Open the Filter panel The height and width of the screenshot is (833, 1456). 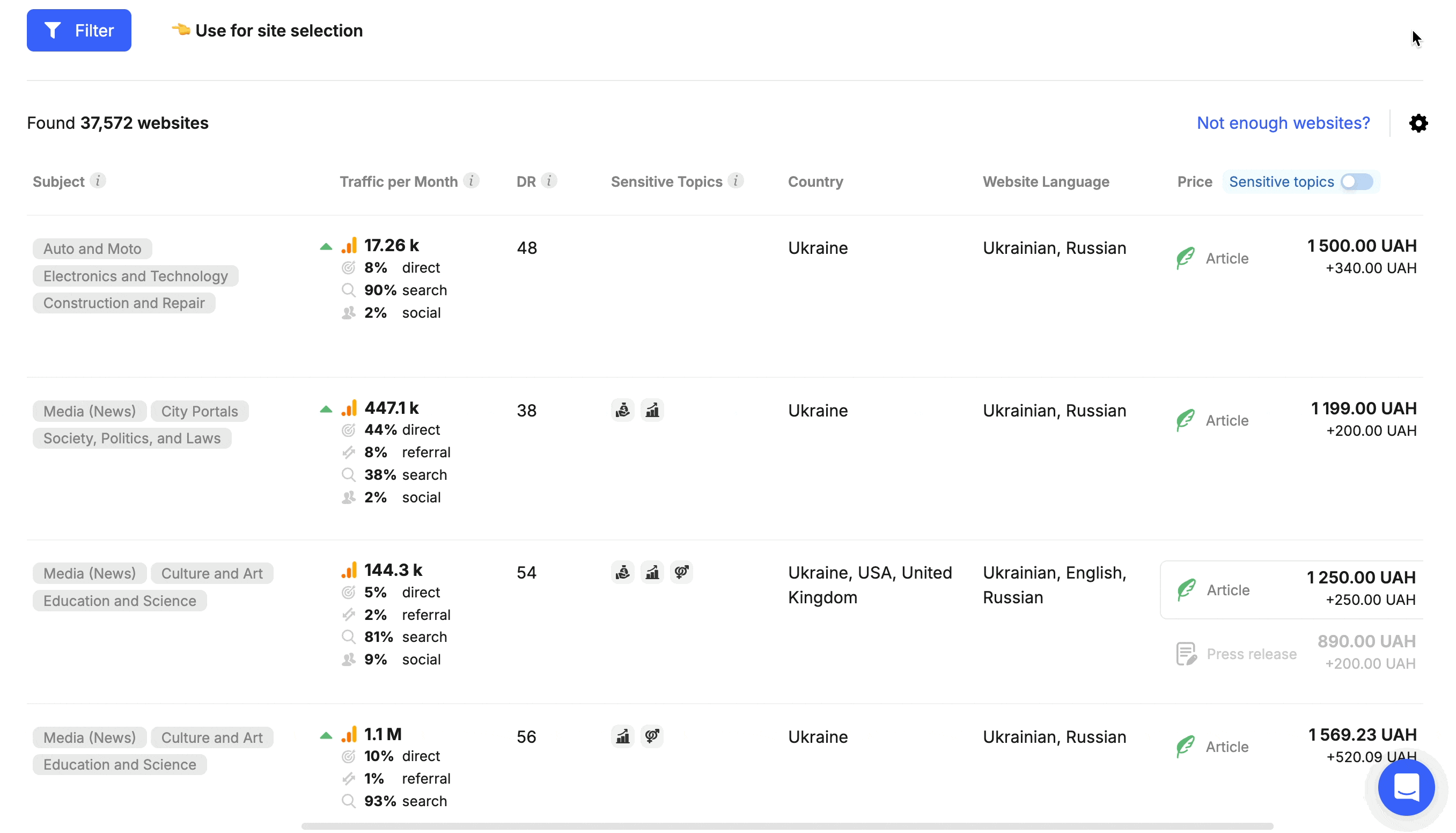(79, 30)
